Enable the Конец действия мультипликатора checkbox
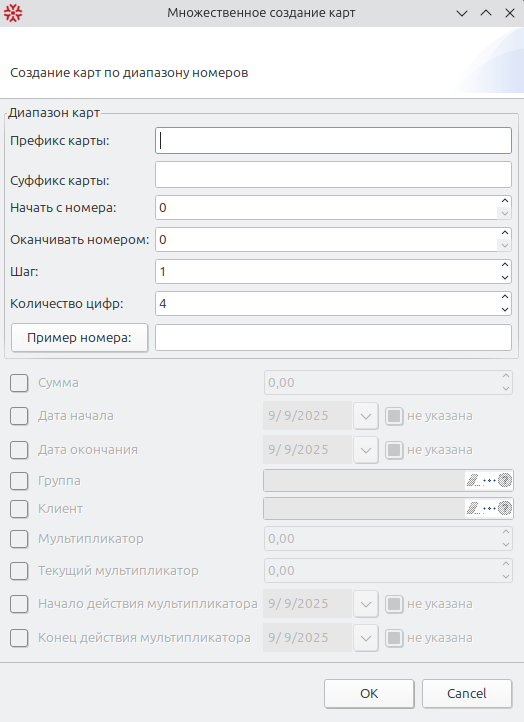The image size is (524, 722). [19, 638]
